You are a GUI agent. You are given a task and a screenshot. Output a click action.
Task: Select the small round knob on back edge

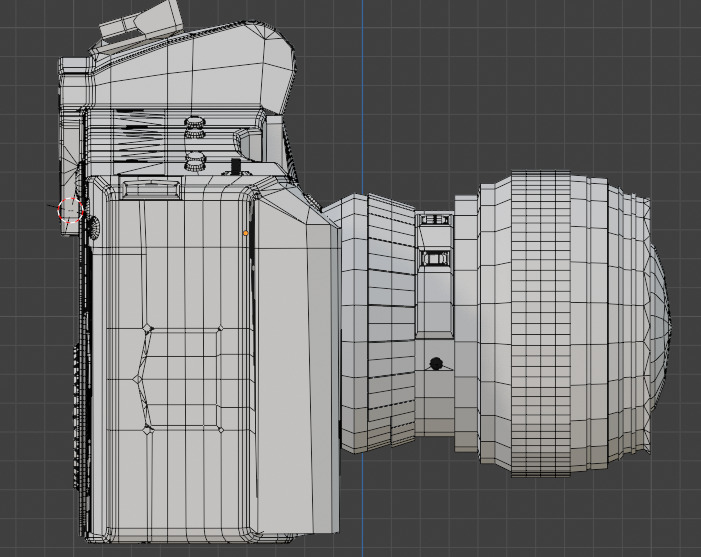pos(93,228)
